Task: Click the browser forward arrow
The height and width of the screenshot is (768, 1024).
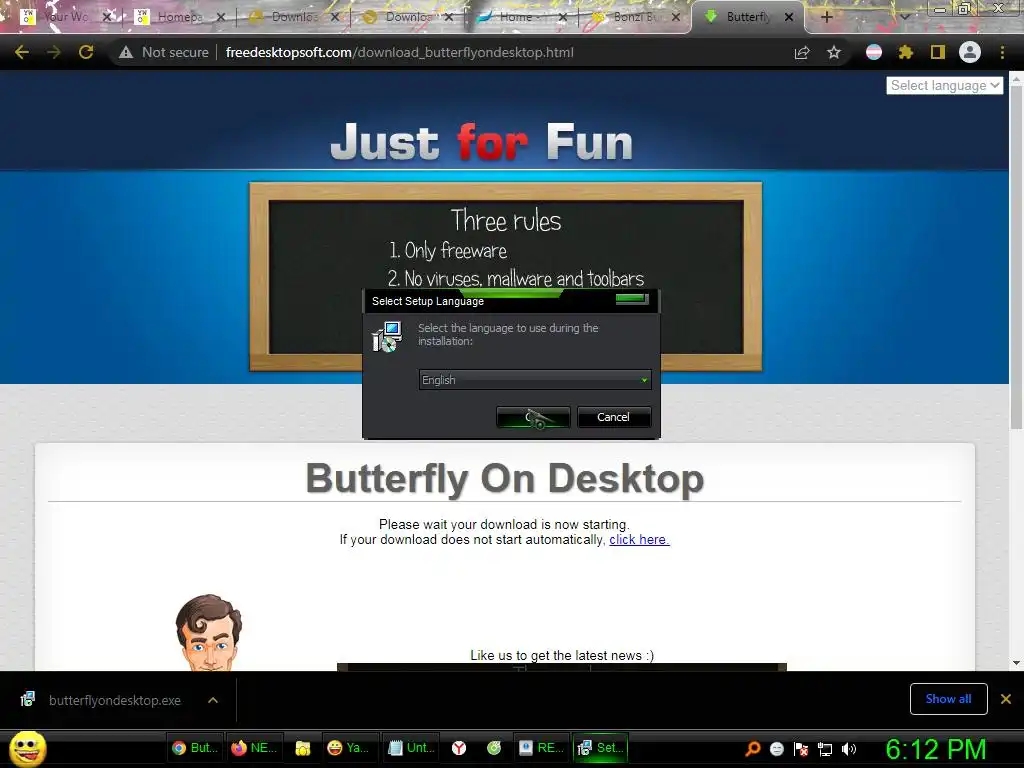Action: [54, 52]
